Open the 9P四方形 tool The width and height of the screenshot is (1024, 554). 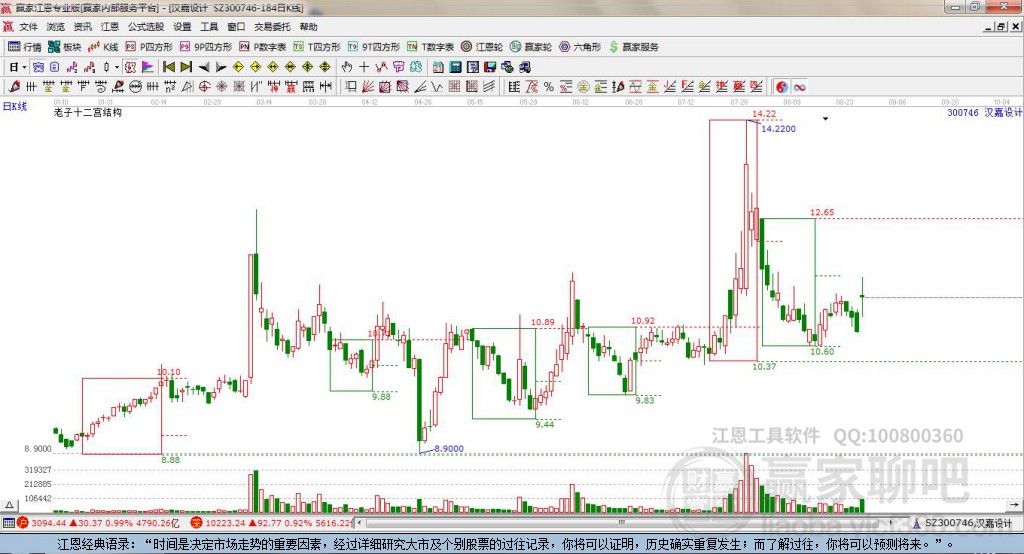[x=206, y=47]
